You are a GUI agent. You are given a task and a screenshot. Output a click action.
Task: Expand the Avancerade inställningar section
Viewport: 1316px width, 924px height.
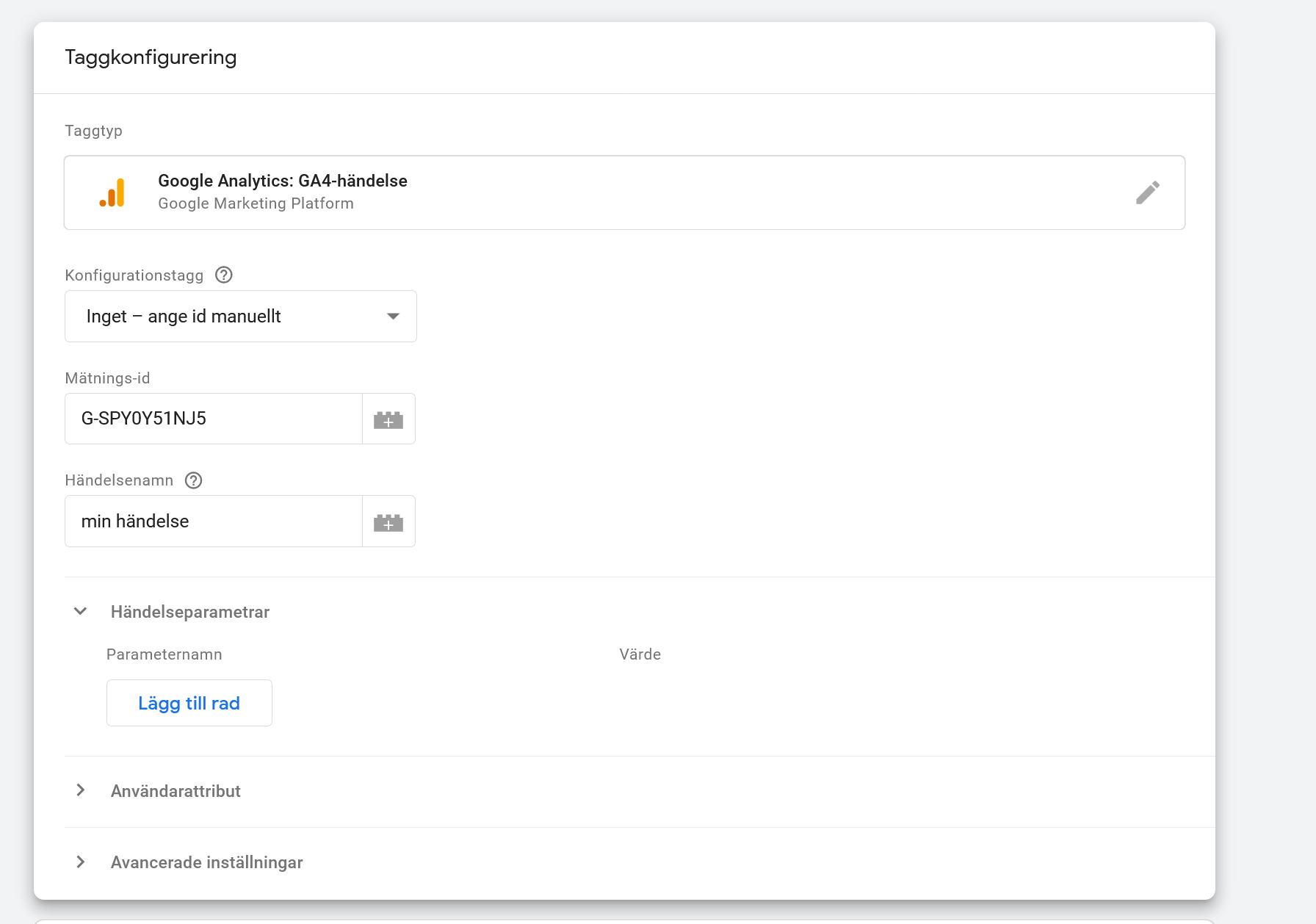(206, 862)
